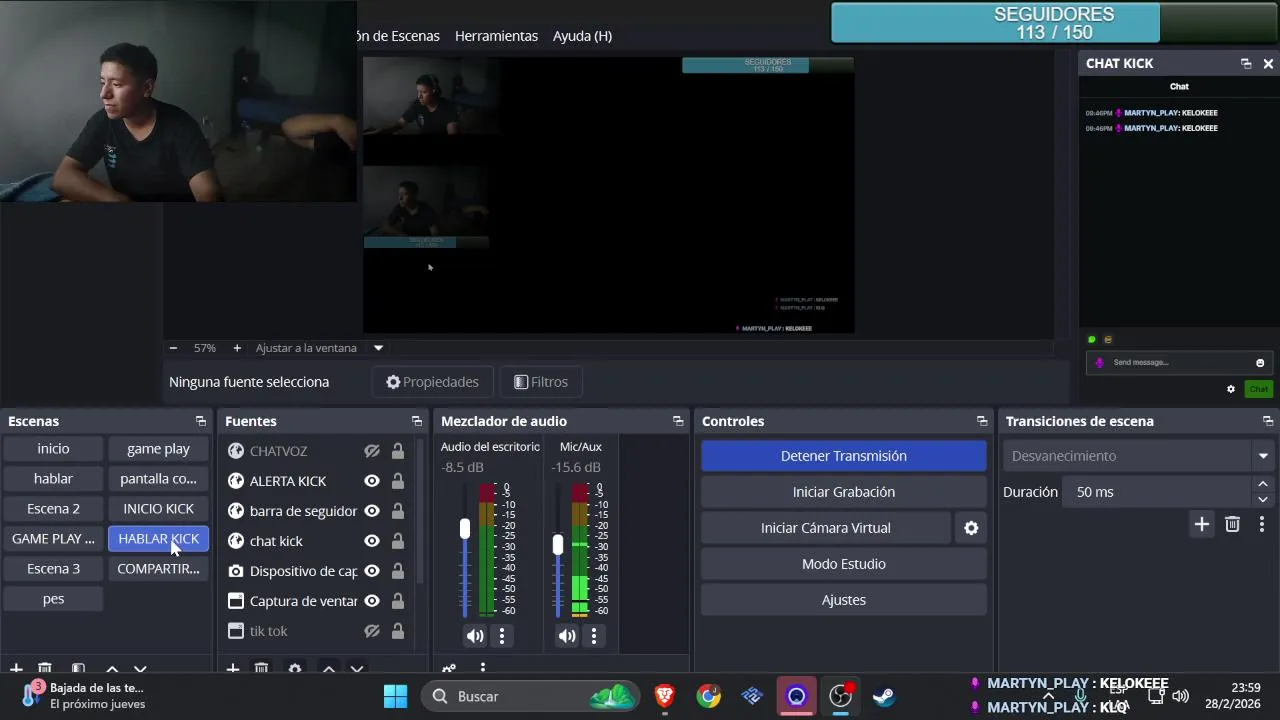
Task: Pop out the CHAT KICK dock
Action: pos(1246,63)
